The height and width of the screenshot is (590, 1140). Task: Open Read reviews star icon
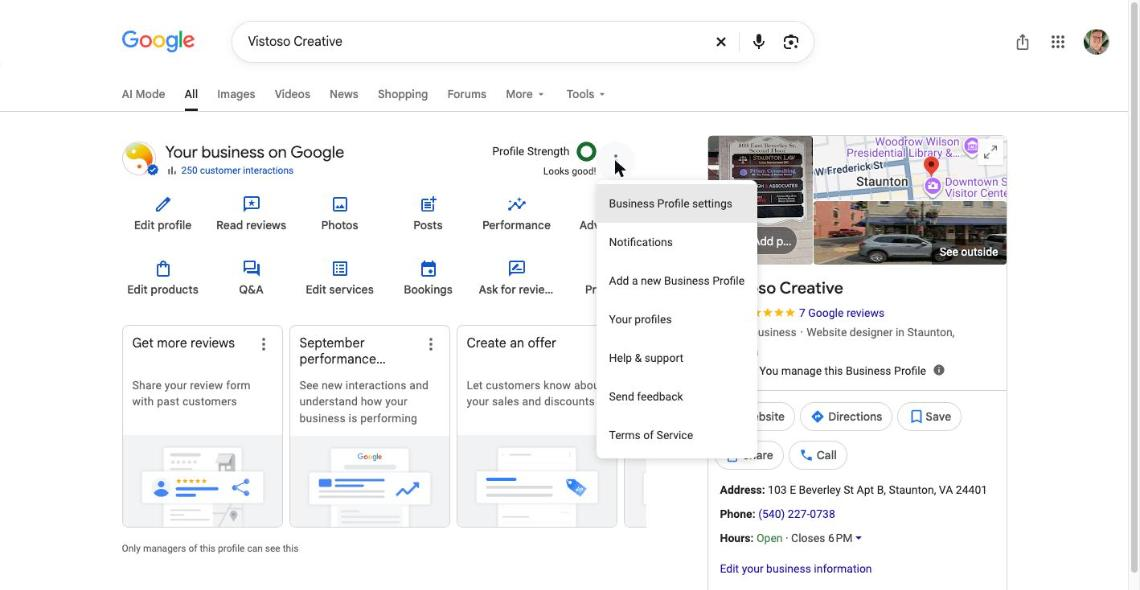pos(251,204)
